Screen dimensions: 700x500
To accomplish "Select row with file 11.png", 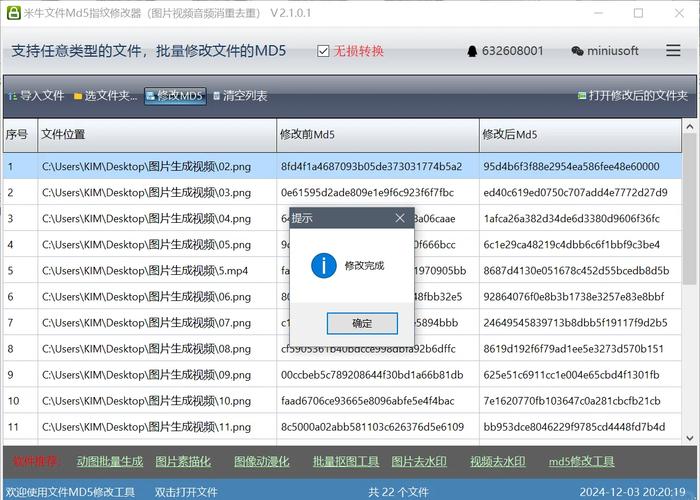I will 342,427.
